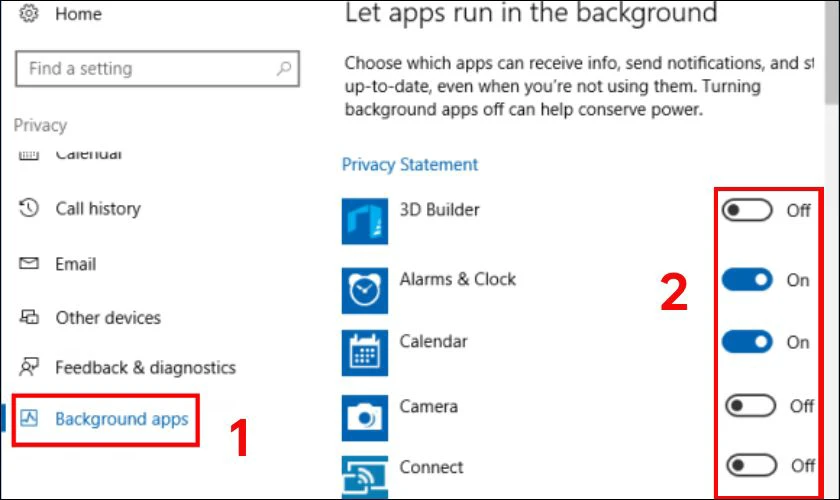Screen dimensions: 840x500
Task: Enable background running for 3D Builder
Action: [x=747, y=210]
